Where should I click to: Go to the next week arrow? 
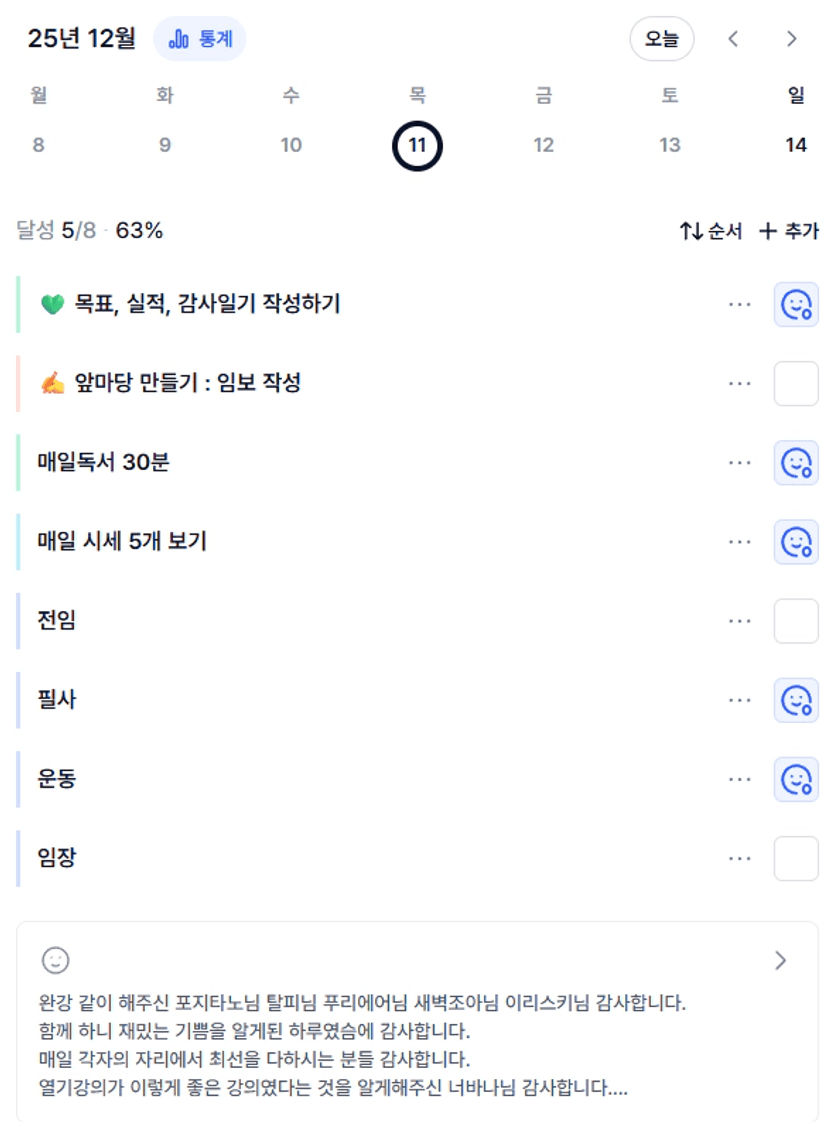[791, 39]
